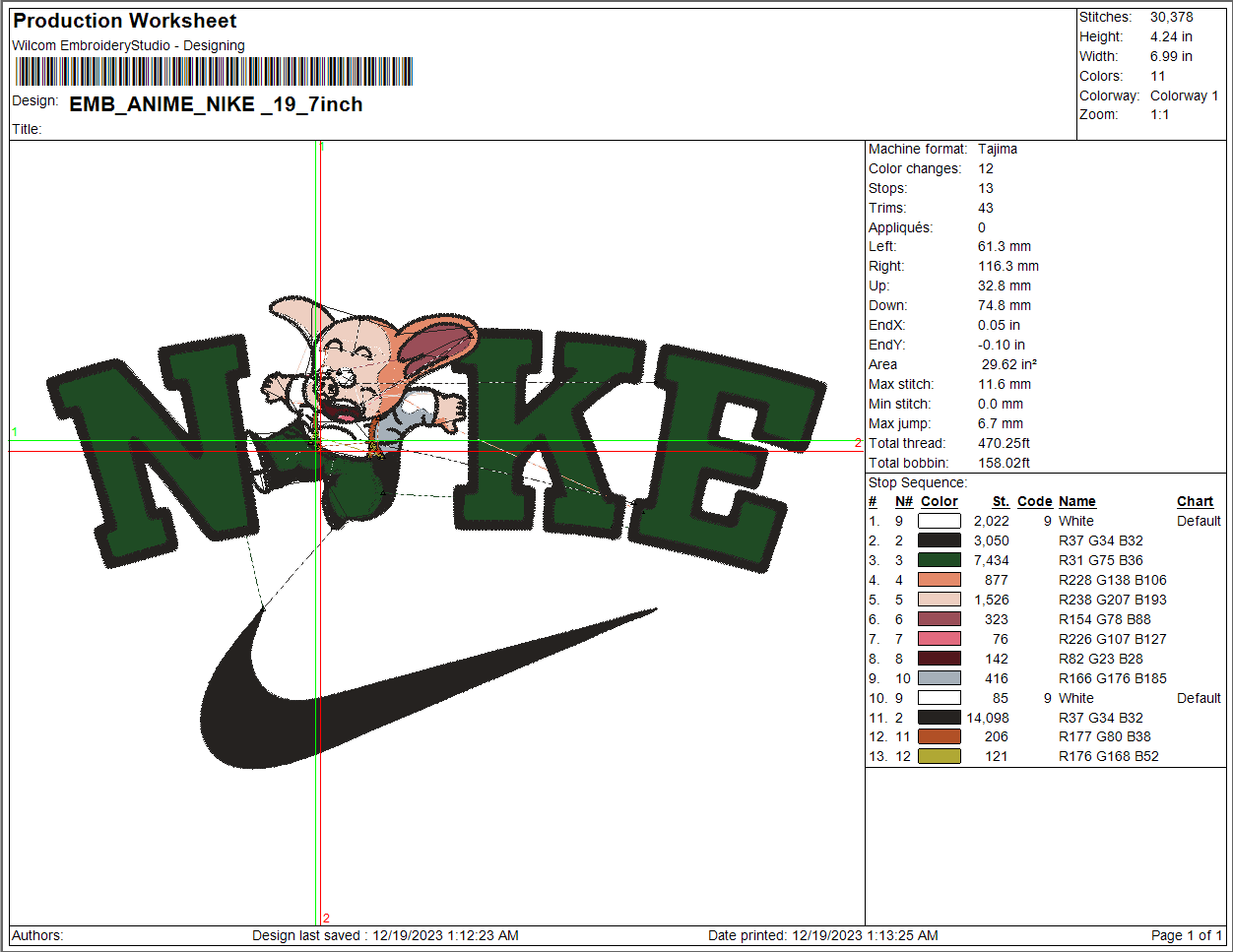Image resolution: width=1233 pixels, height=952 pixels.
Task: Click the Width value 6.99 in
Action: tap(1171, 56)
